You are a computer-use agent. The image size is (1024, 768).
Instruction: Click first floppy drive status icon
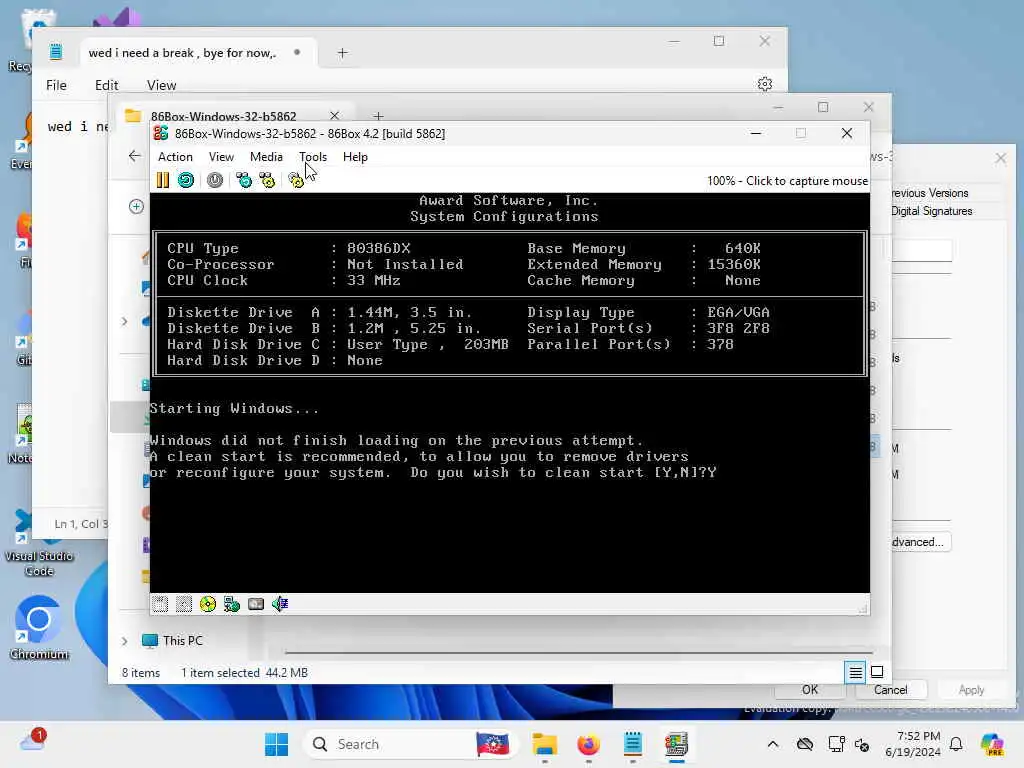(160, 604)
